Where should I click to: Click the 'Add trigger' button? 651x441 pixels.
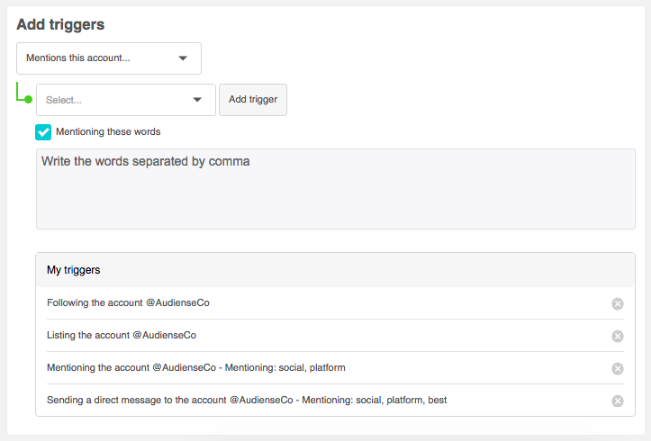tap(253, 100)
